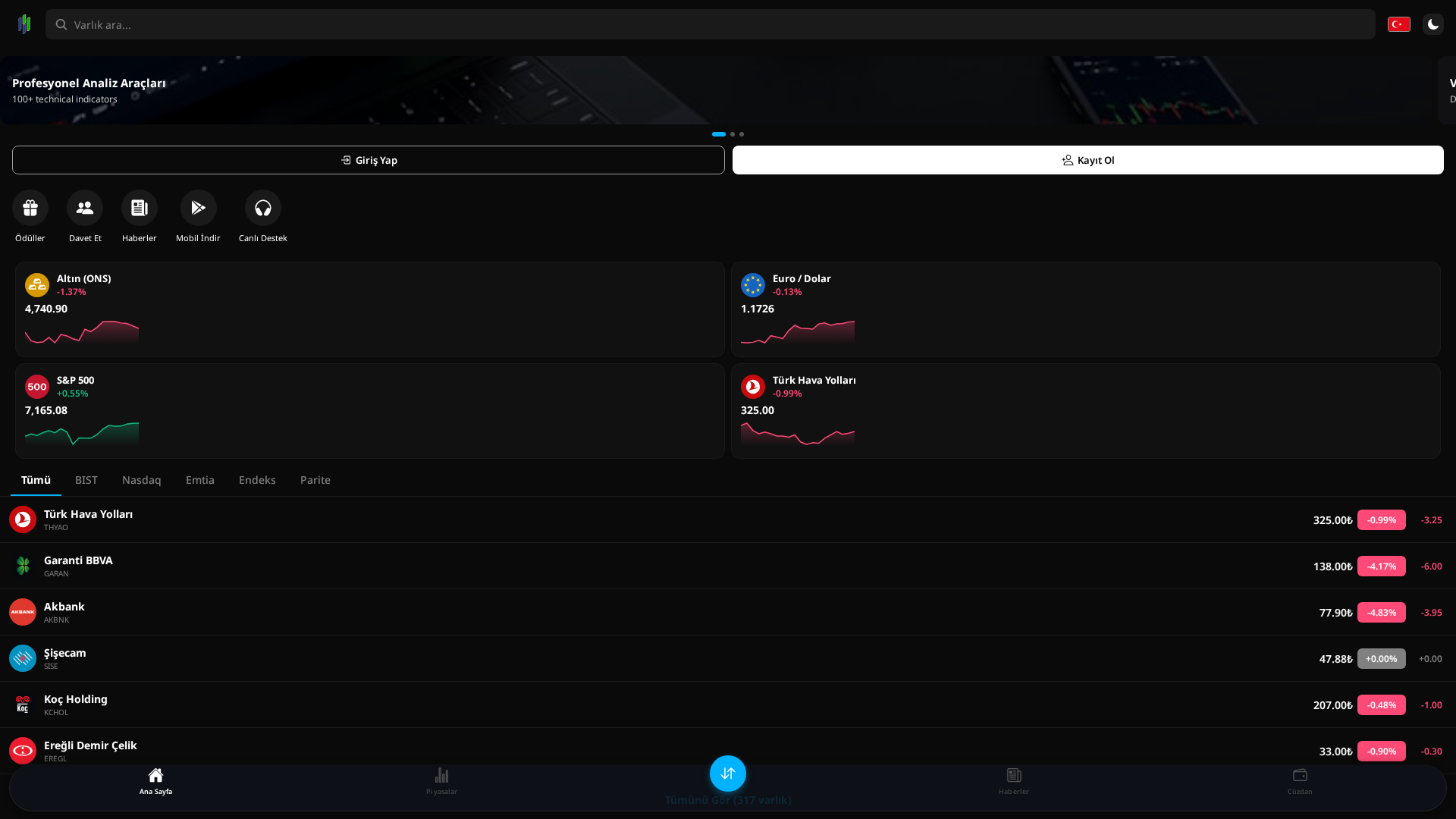Open the Türk Hava Yolları card

click(1086, 411)
